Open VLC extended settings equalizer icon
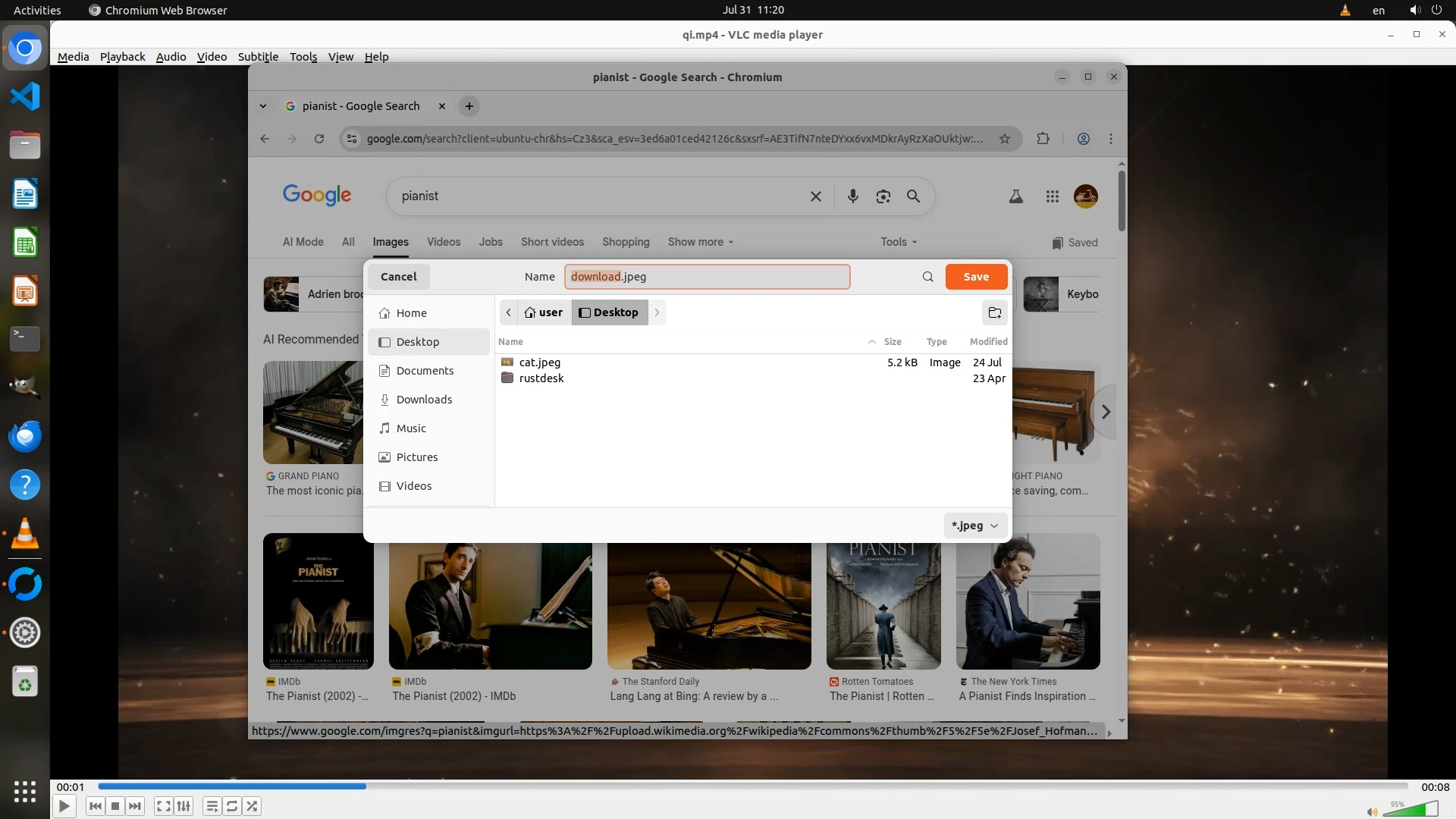Image resolution: width=1456 pixels, height=819 pixels. (x=184, y=806)
